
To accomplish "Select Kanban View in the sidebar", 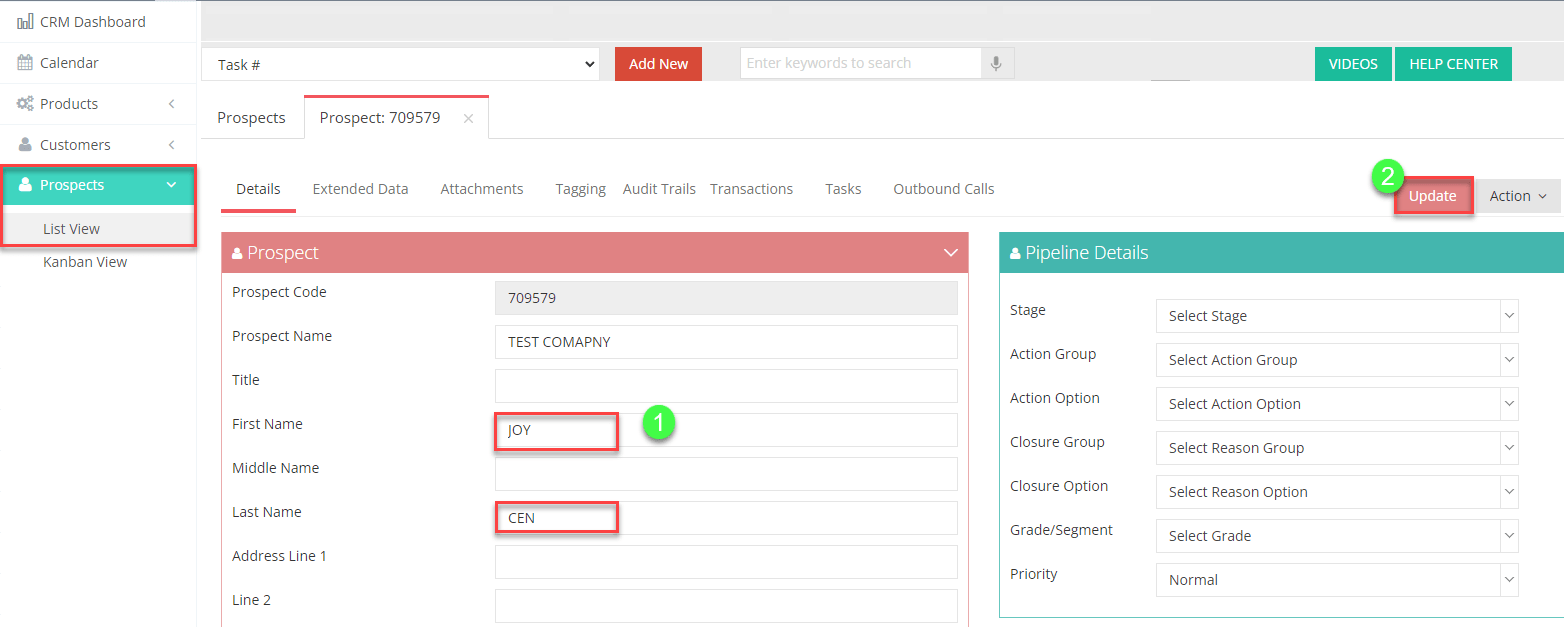I will coord(85,262).
